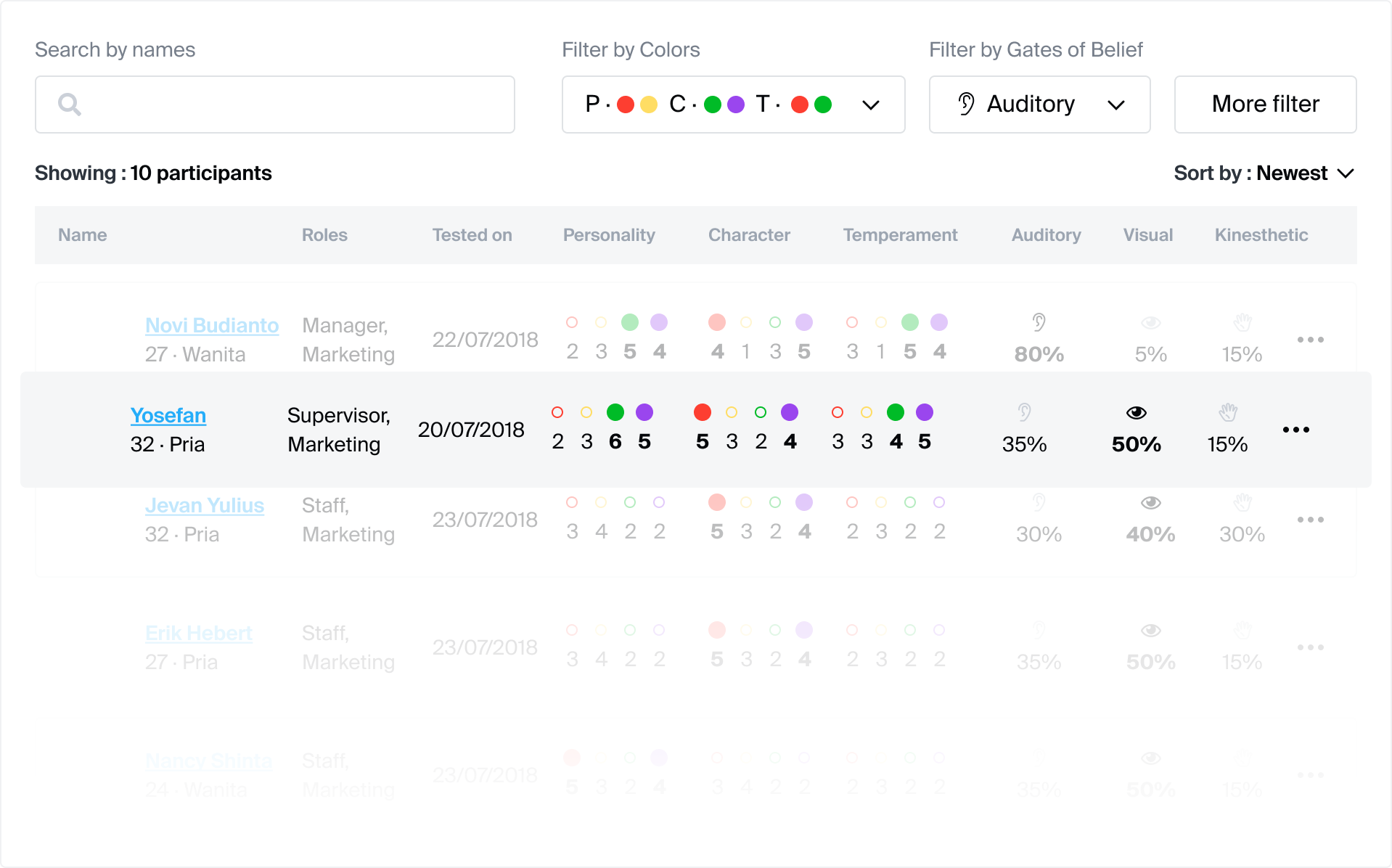This screenshot has height=868, width=1392.
Task: Open Yosefan's three-dot more options
Action: [x=1295, y=430]
